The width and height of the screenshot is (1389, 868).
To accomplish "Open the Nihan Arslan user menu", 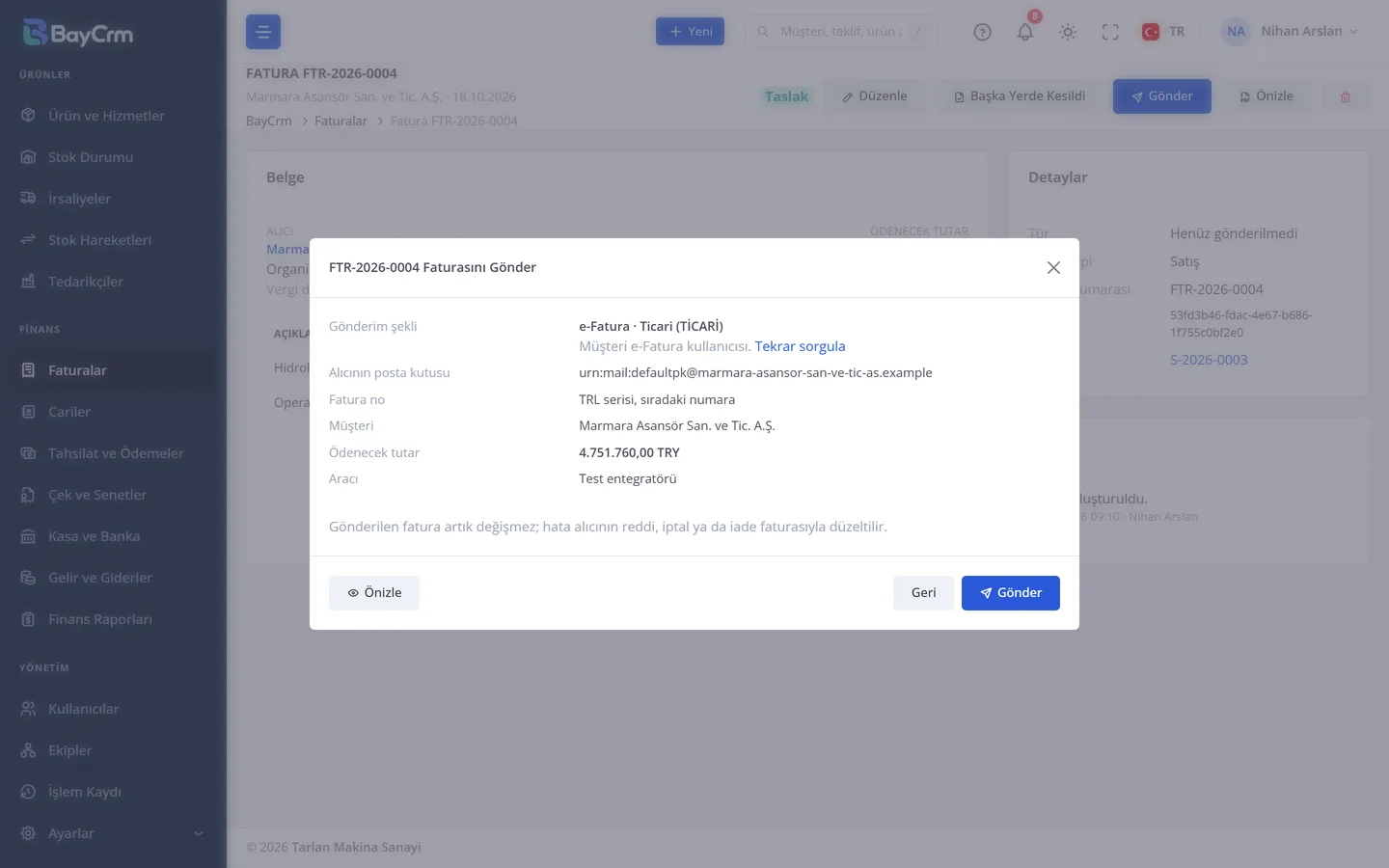I will pos(1291,32).
